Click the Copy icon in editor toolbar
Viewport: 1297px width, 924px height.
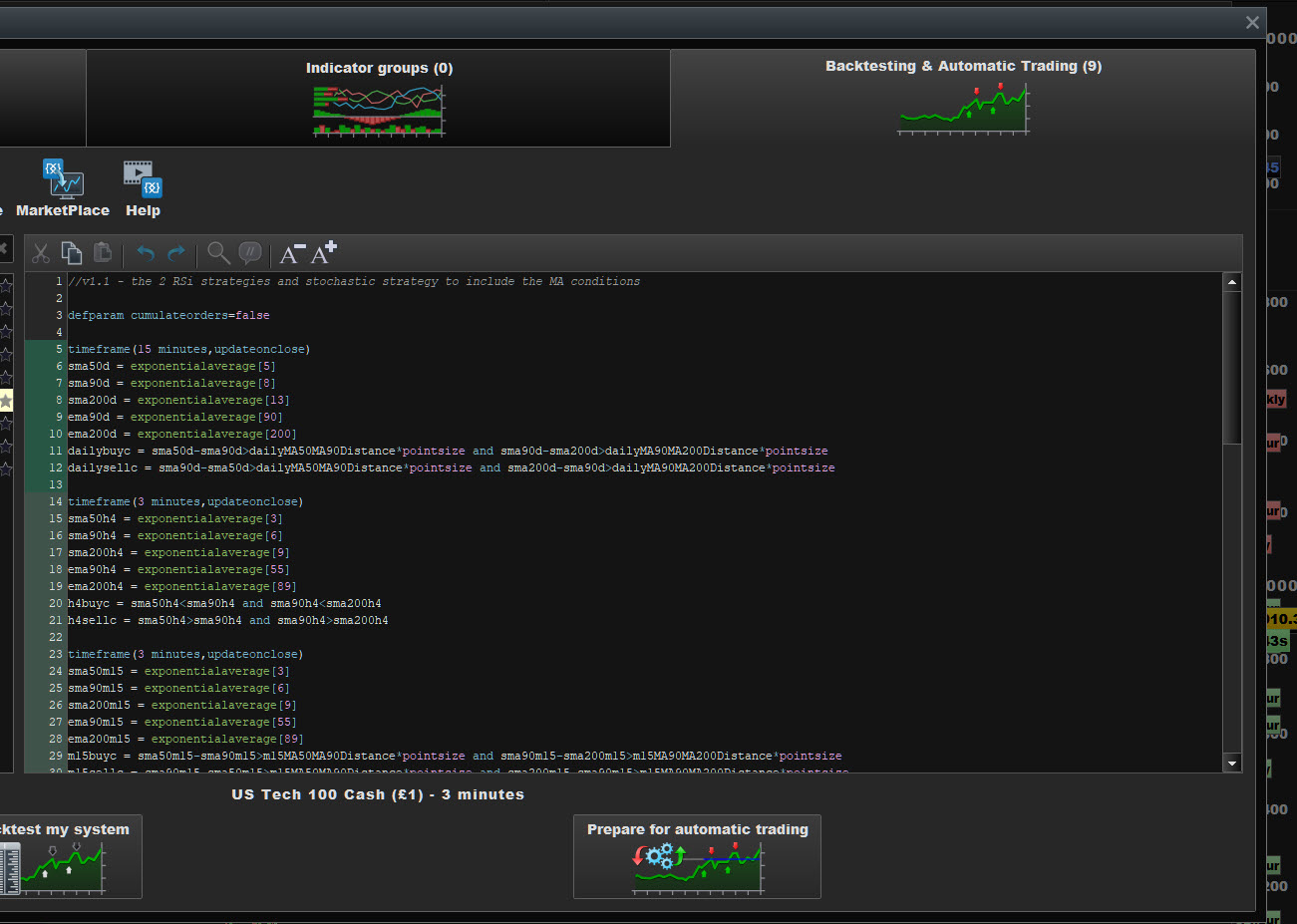click(72, 253)
